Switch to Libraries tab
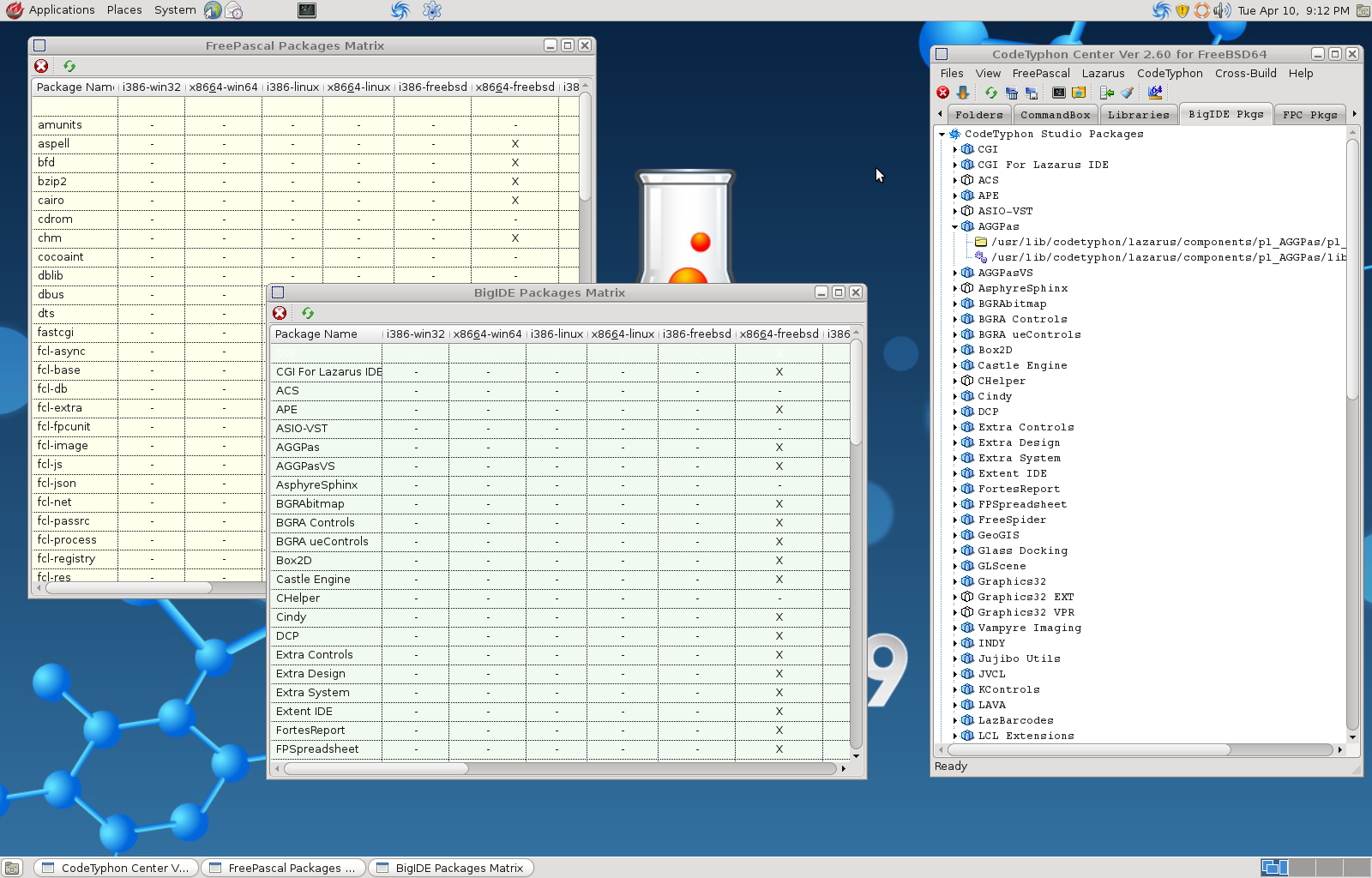The width and height of the screenshot is (1372, 878). [1138, 115]
